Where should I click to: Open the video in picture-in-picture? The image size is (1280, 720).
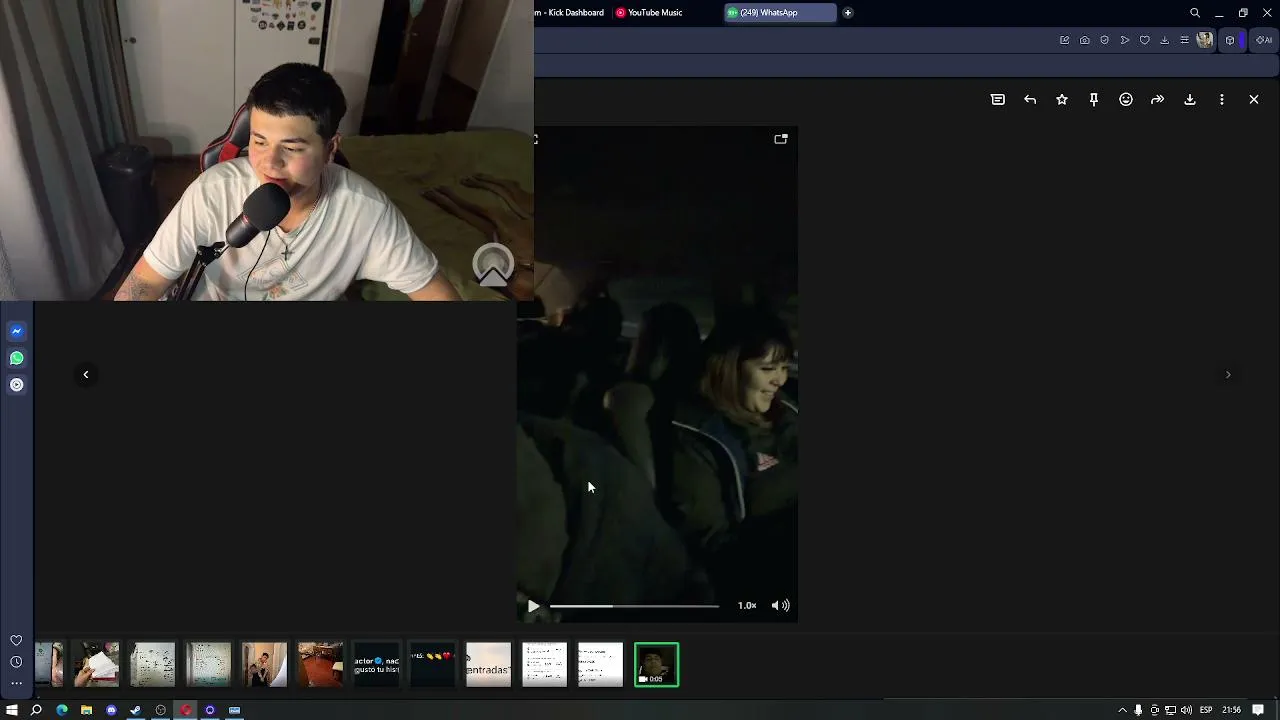point(781,139)
